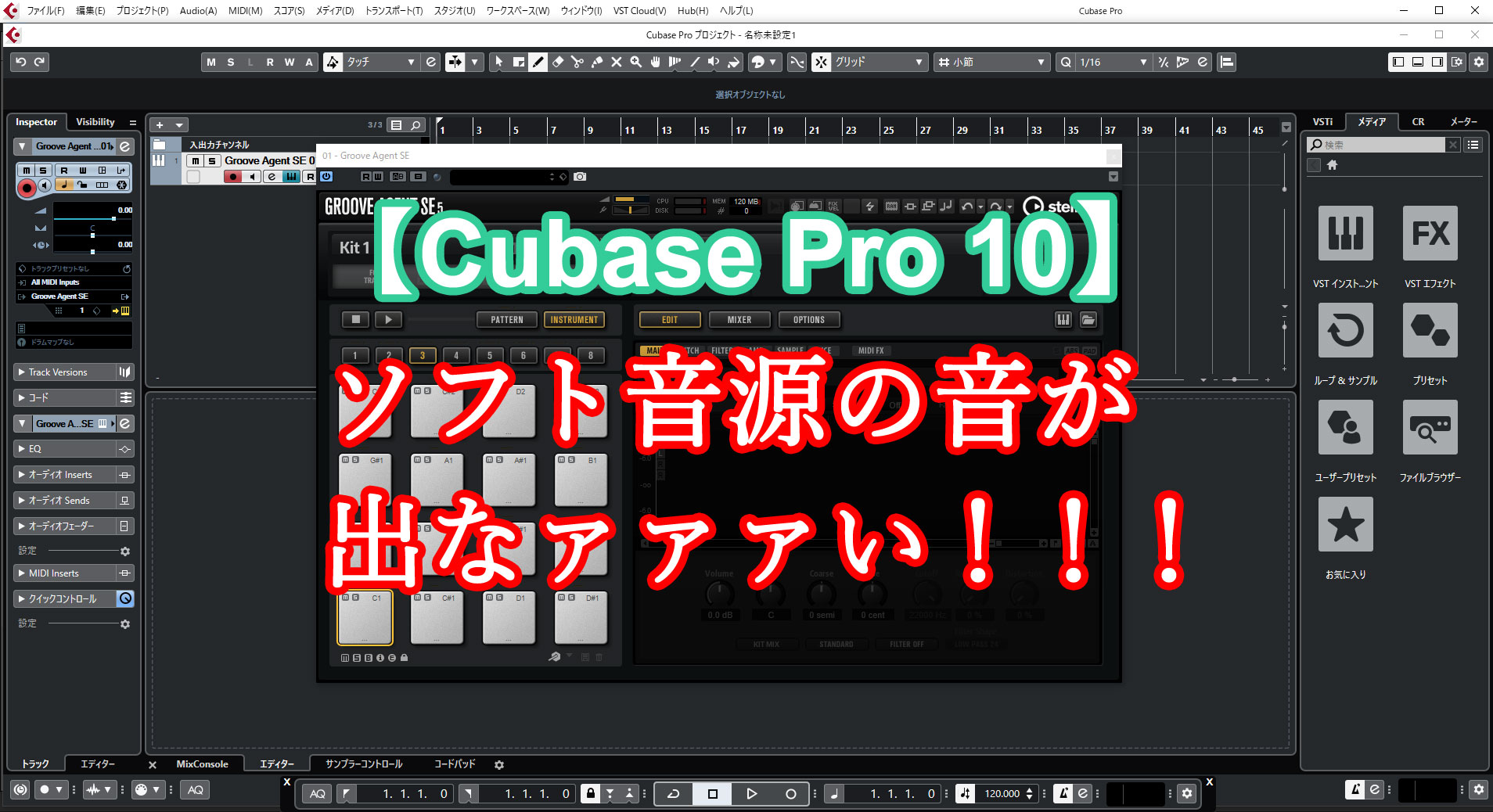Switch to Visibility tab
Viewport: 1493px width, 812px height.
[x=95, y=122]
